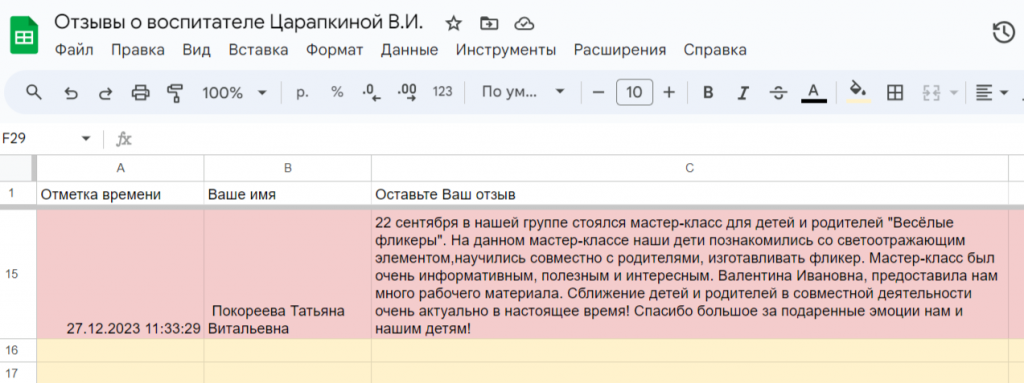The image size is (1024, 383).
Task: Undo the last action
Action: [x=71, y=93]
